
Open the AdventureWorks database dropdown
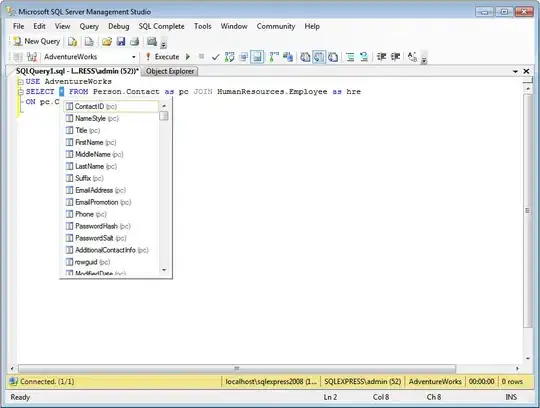tap(134, 57)
